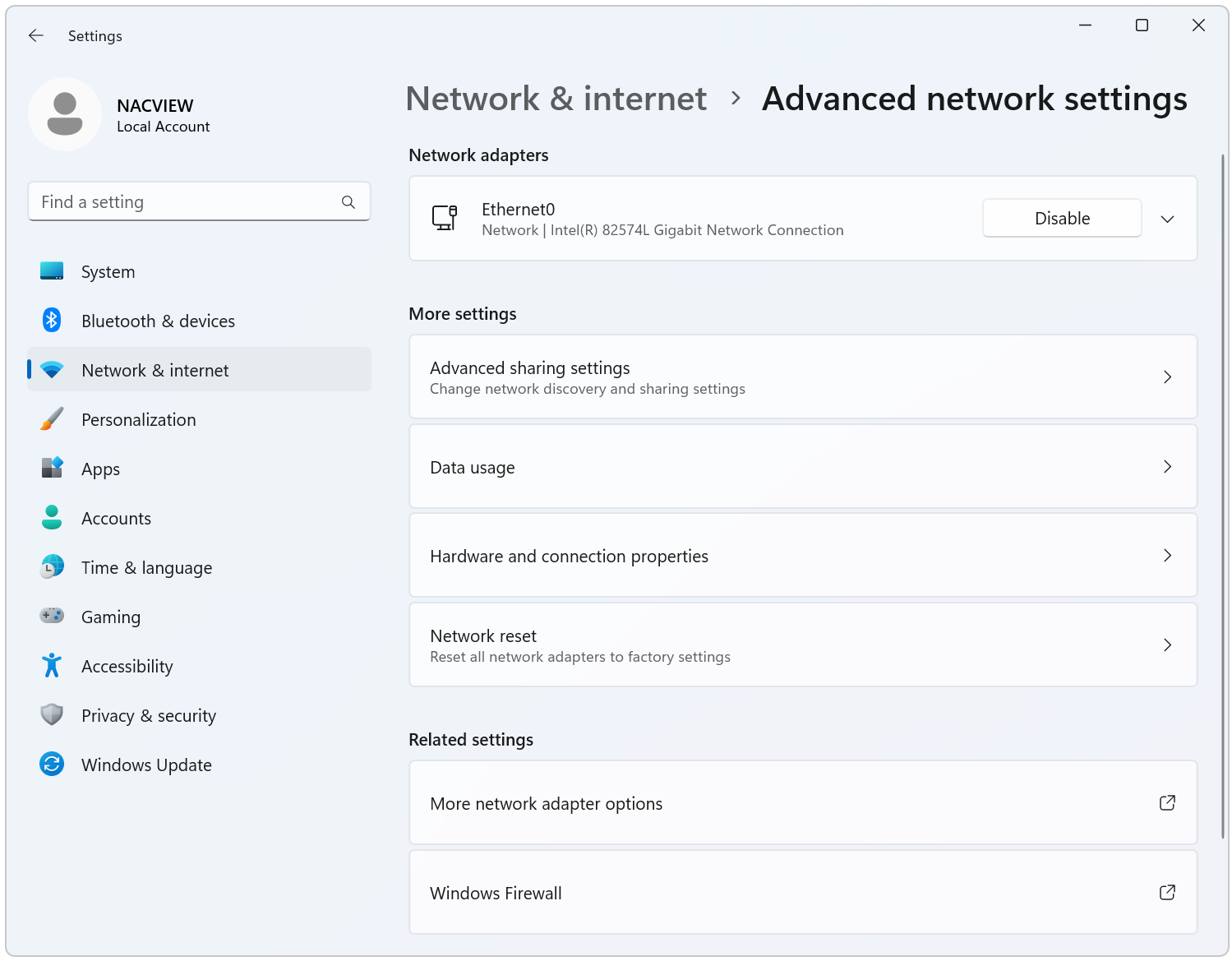
Task: Expand the Ethernet0 adapter details chevron
Action: tap(1167, 219)
